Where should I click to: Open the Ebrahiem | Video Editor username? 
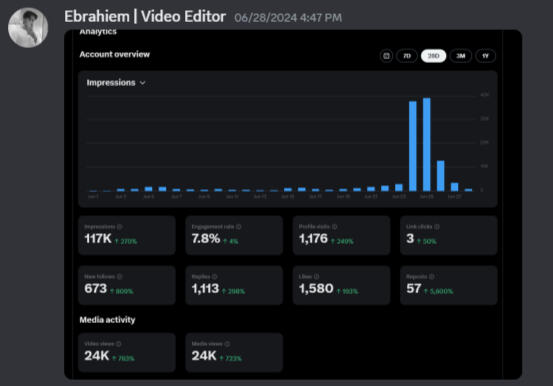(145, 17)
